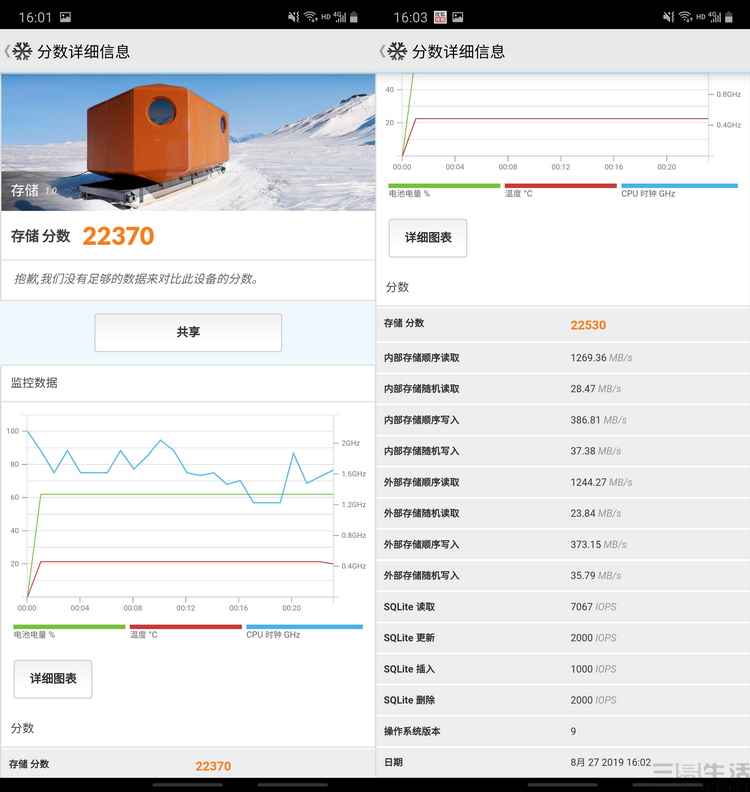This screenshot has width=750, height=792.
Task: Tap the battery icon in right status bar
Action: point(729,17)
